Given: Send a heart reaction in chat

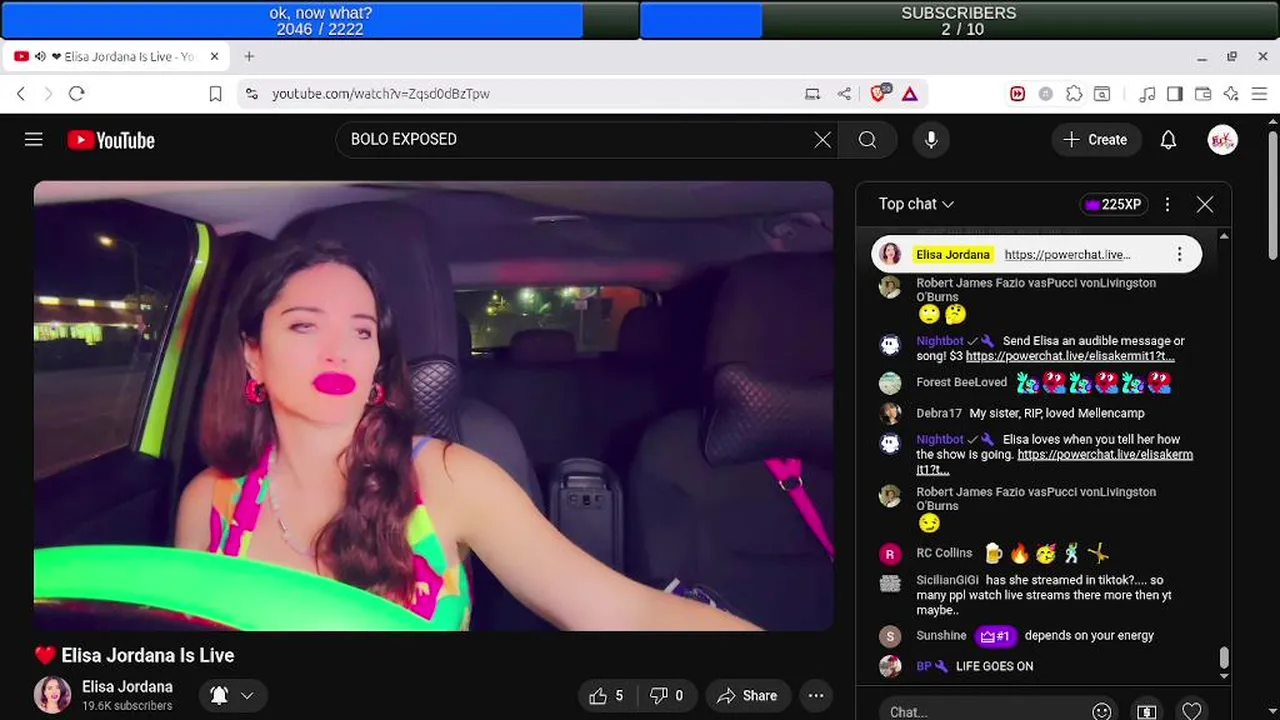Looking at the screenshot, I should click(x=1192, y=712).
